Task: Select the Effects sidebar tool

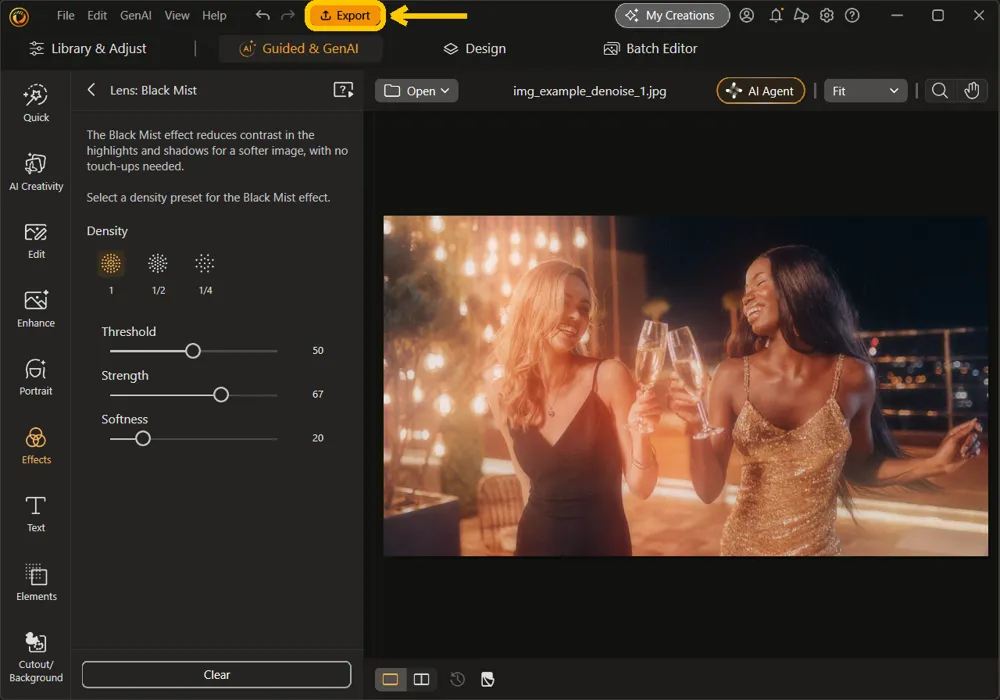Action: coord(36,446)
